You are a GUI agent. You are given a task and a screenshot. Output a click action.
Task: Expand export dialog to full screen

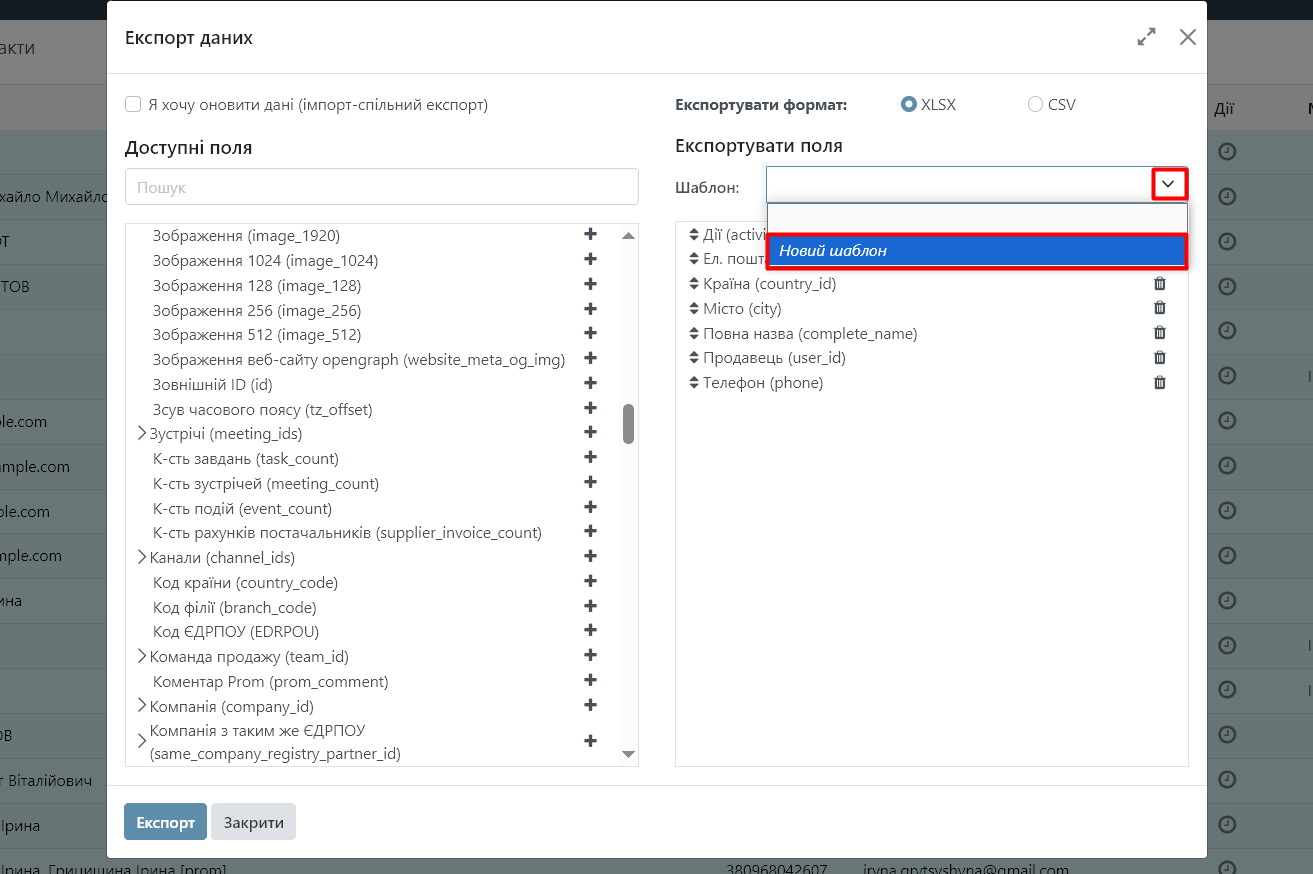[x=1146, y=37]
